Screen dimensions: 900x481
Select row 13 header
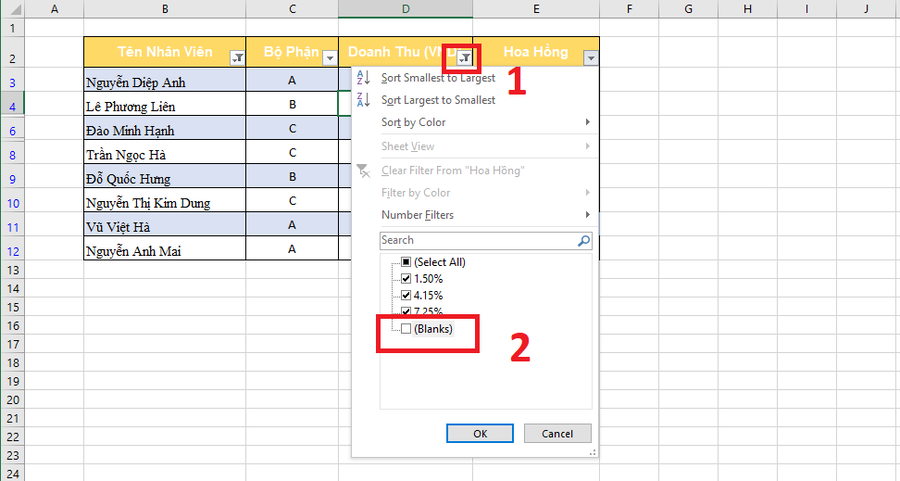tap(13, 270)
